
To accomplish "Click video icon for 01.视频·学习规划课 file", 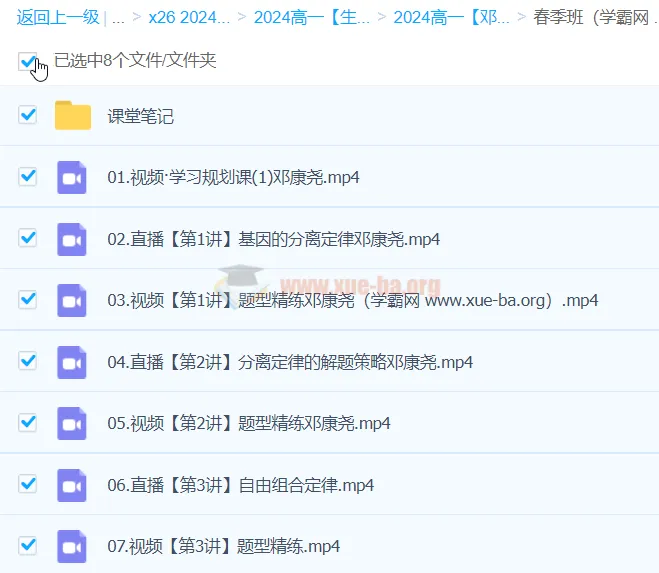I will point(72,177).
